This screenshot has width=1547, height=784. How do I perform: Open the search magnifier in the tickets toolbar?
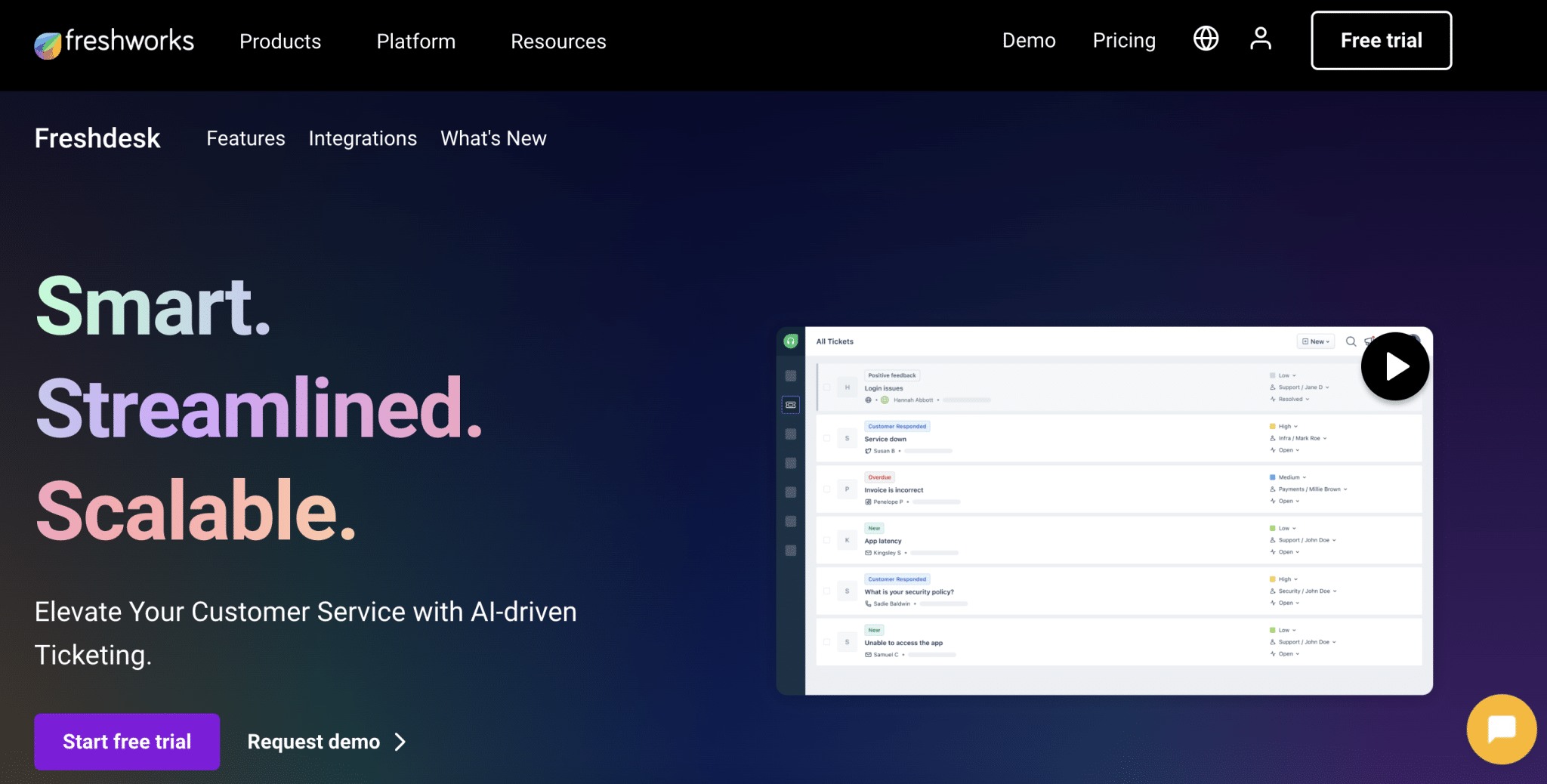pos(1351,341)
